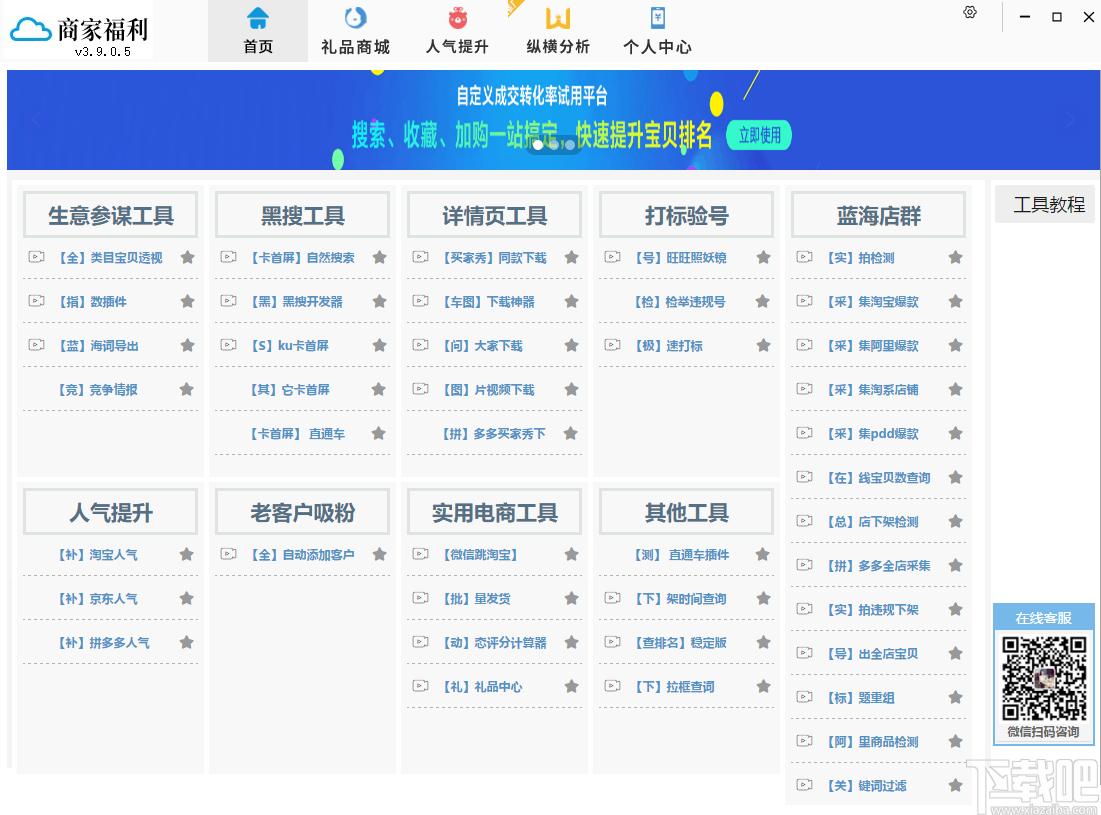Play video for 【号】旺旺照妖镜
Image resolution: width=1101 pixels, height=815 pixels.
(x=612, y=257)
